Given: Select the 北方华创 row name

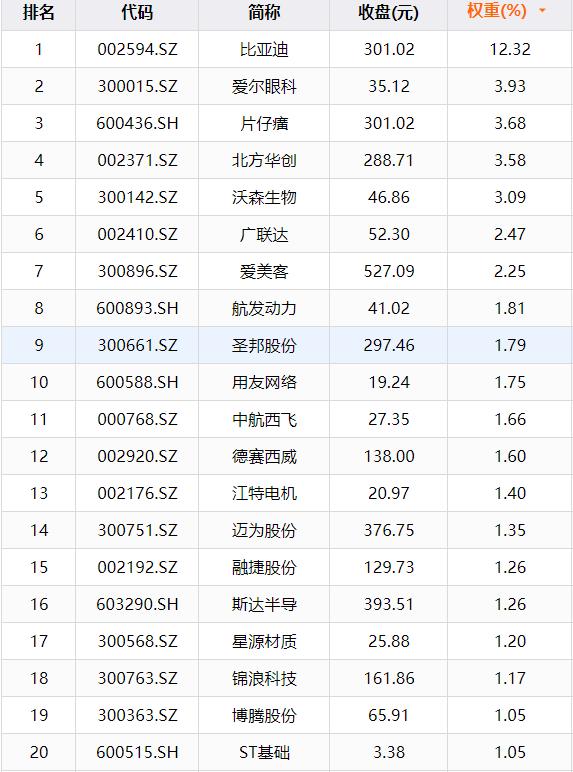Looking at the screenshot, I should click(x=264, y=160).
